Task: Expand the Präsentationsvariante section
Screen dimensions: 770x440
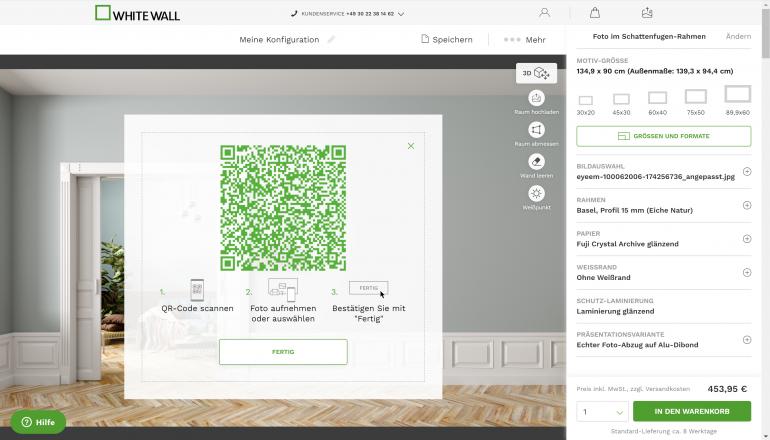Action: click(x=747, y=340)
